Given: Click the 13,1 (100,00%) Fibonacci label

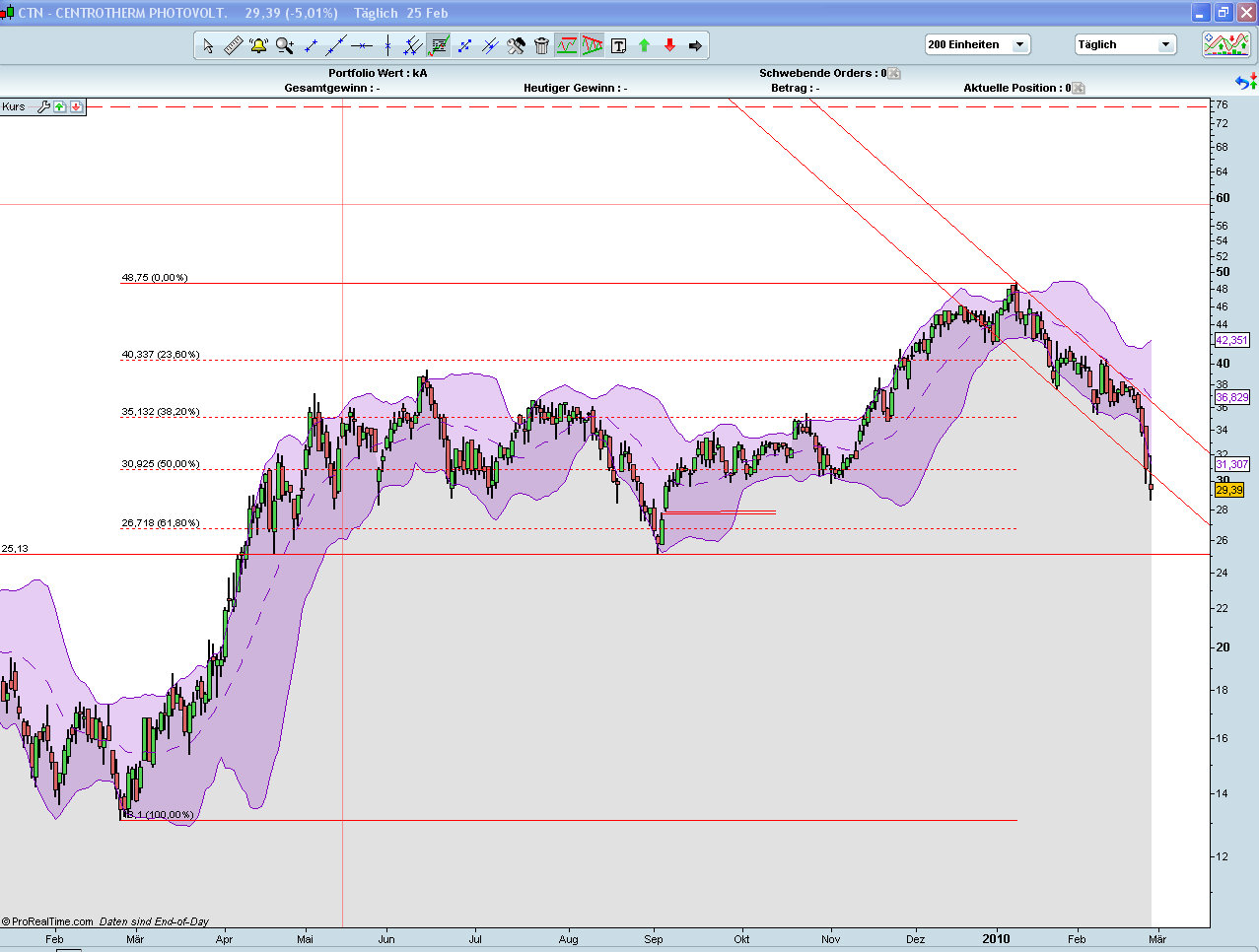Looking at the screenshot, I should pyautogui.click(x=159, y=815).
